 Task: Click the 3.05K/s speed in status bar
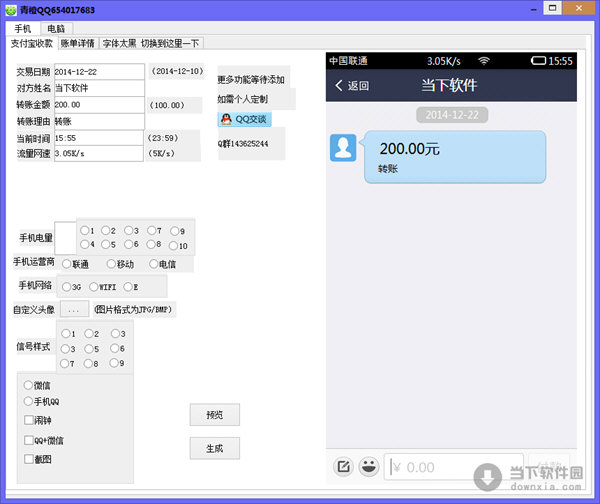point(444,61)
